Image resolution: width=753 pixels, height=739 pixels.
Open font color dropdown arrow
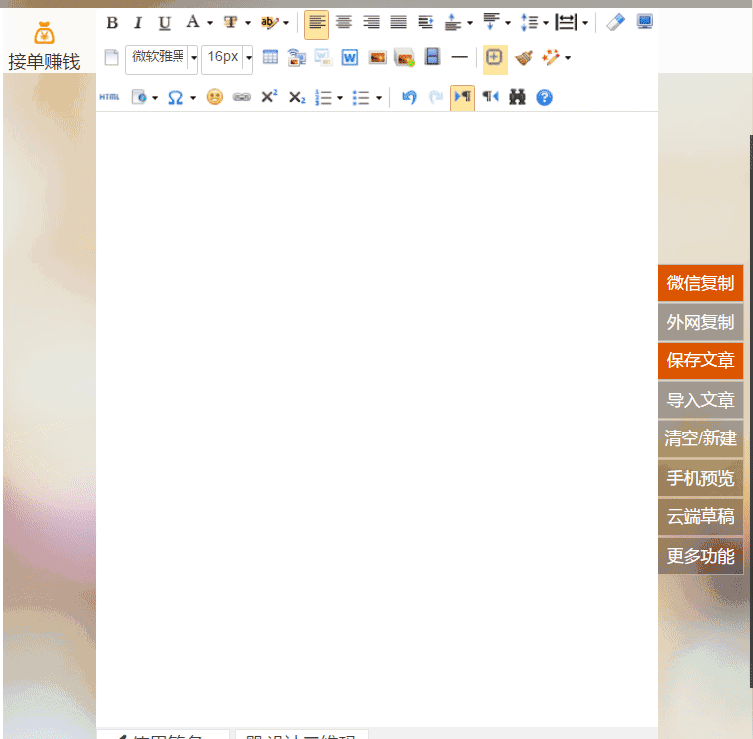(210, 23)
